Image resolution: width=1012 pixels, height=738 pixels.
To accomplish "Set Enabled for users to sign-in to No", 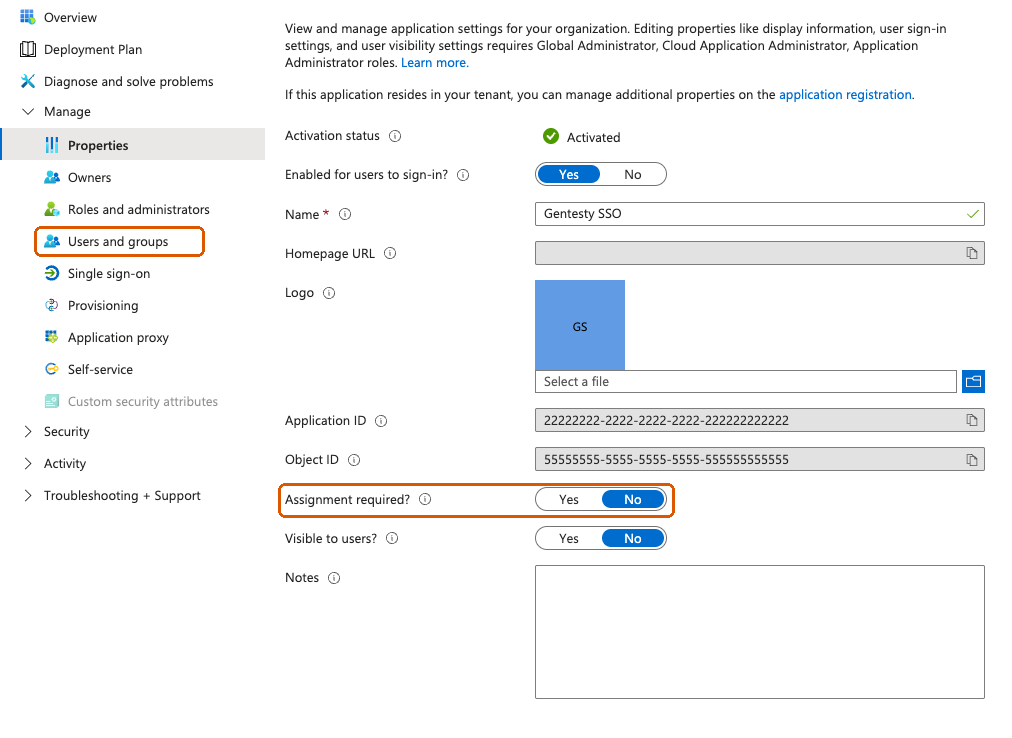I will point(632,174).
